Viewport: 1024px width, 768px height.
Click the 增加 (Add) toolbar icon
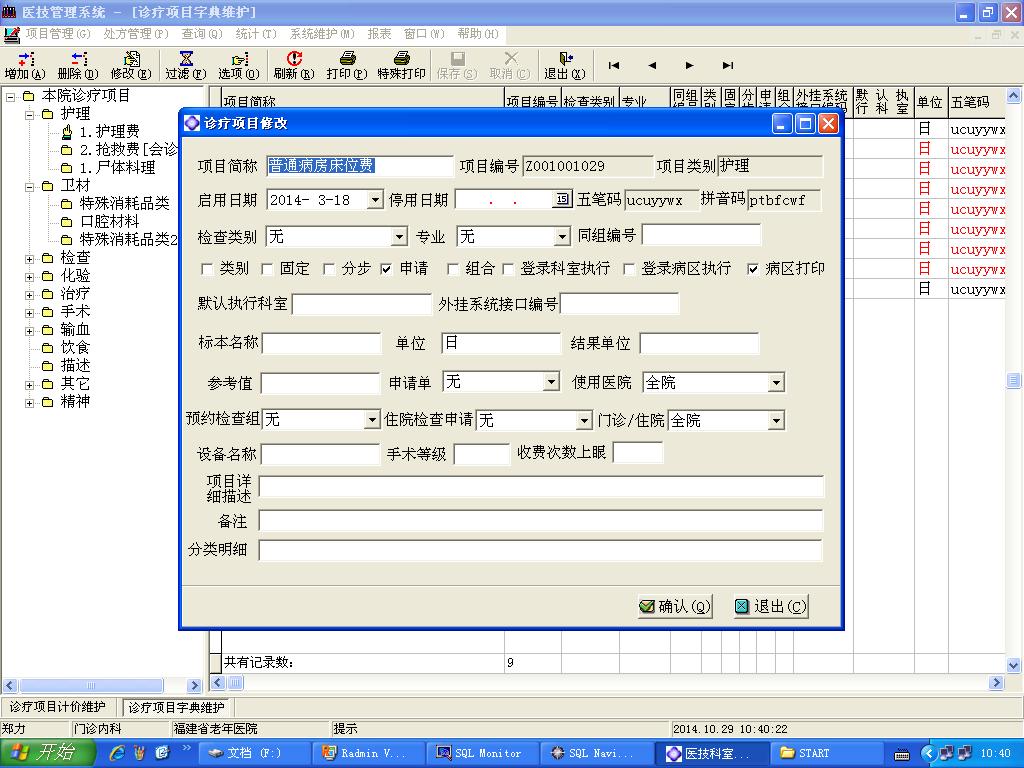pyautogui.click(x=25, y=65)
